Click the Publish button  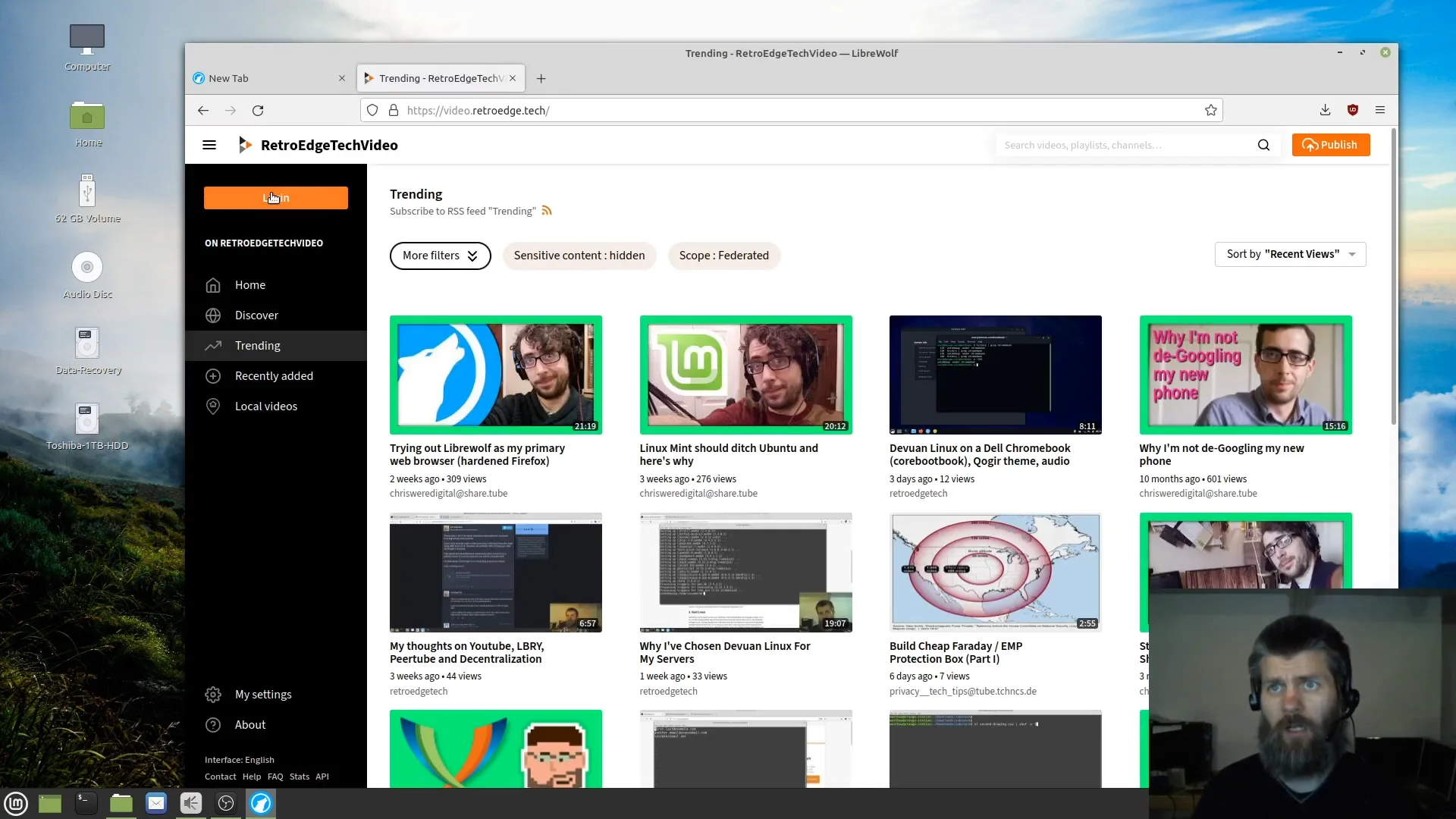[x=1331, y=145]
